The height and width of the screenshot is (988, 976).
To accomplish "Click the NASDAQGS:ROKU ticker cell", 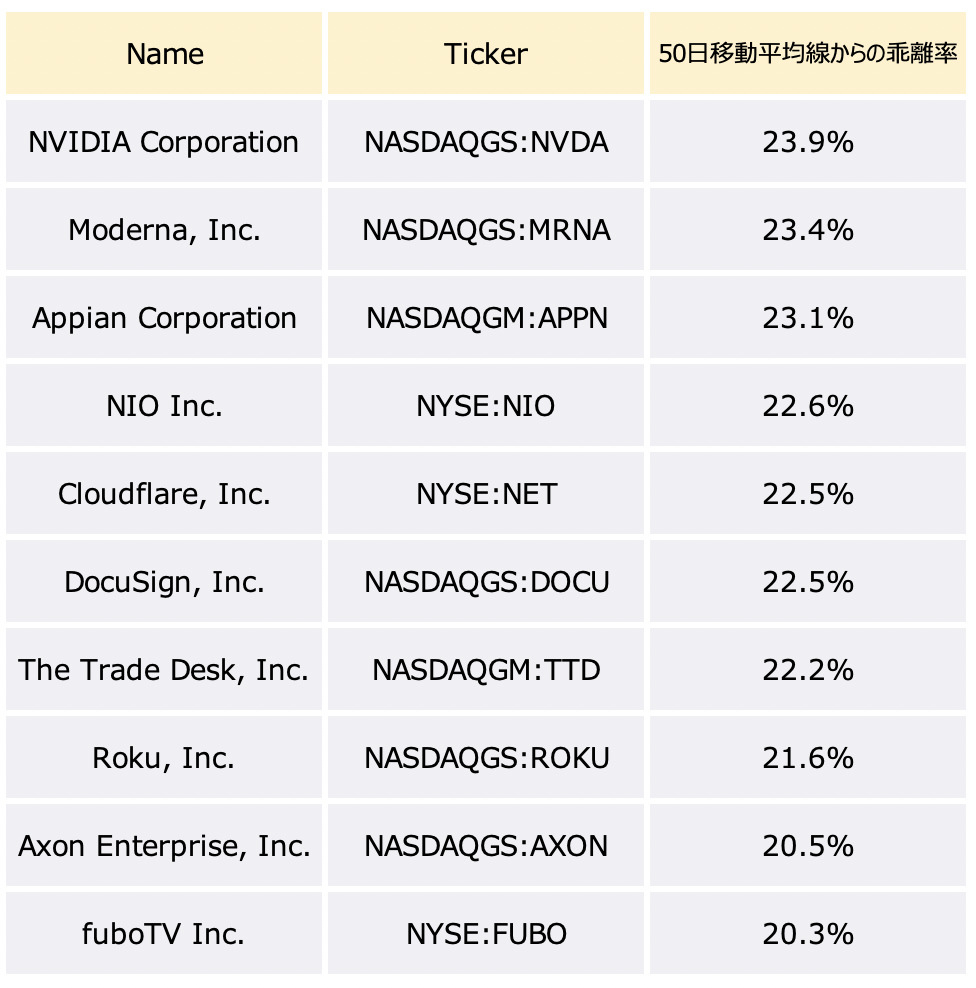I will tap(486, 757).
